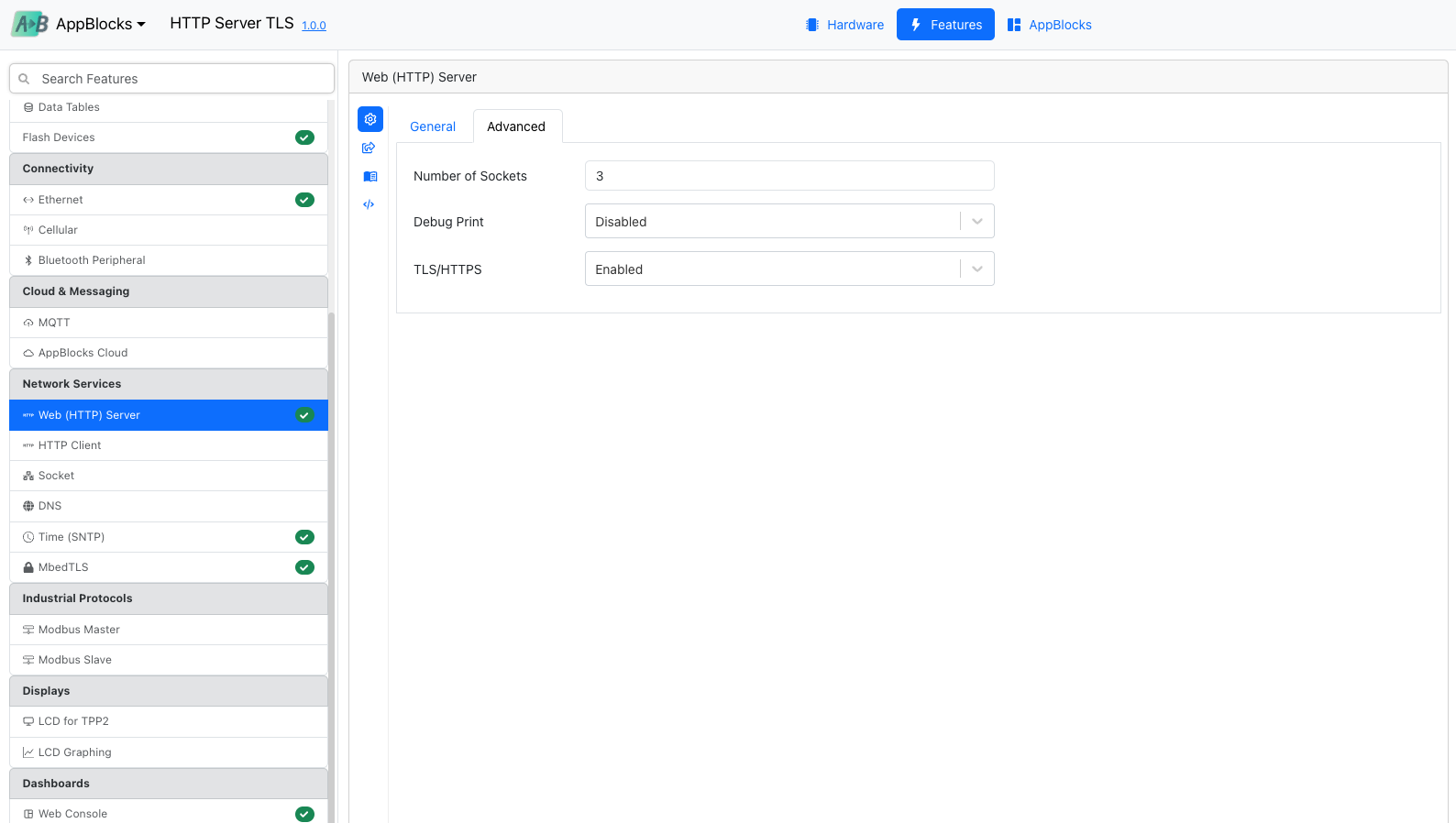
Task: Open the AppBlocks main menu dropdown
Action: (x=101, y=24)
